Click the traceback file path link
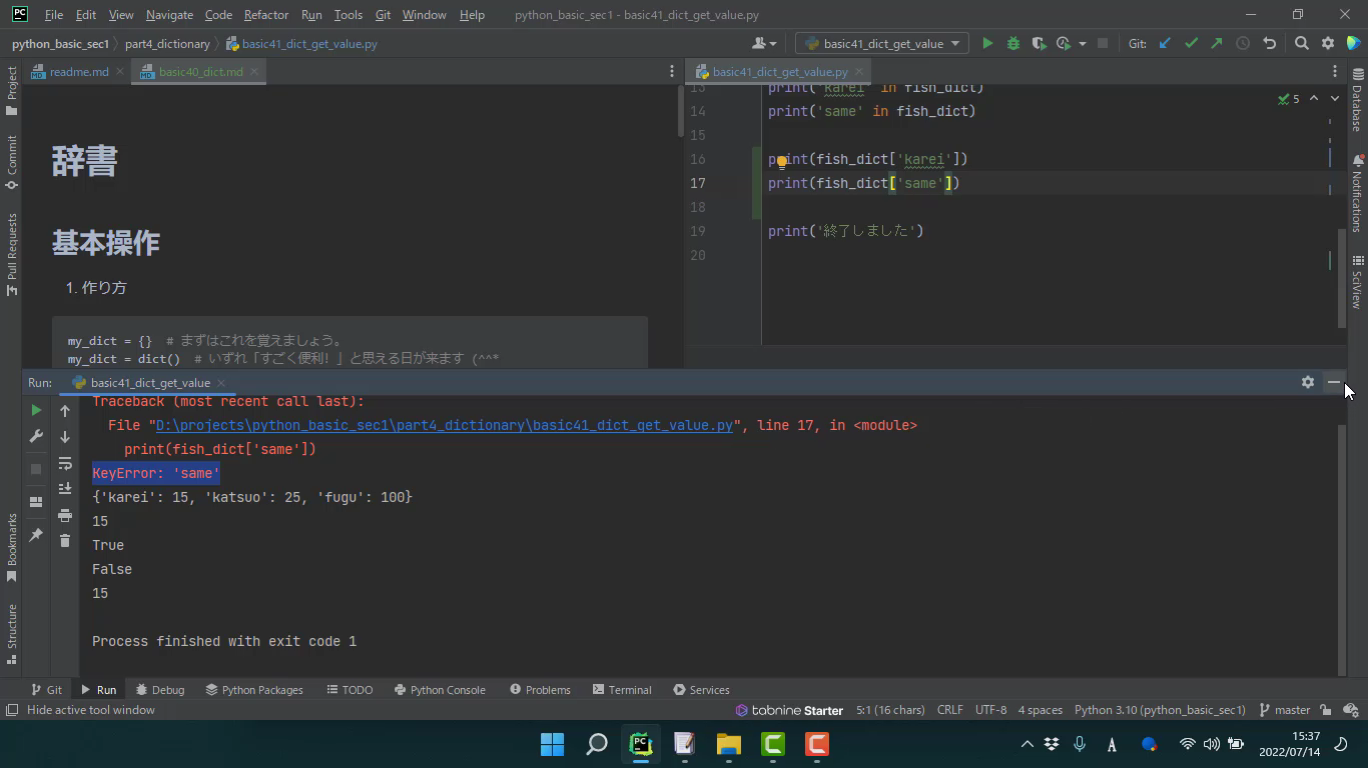1368x768 pixels. [x=444, y=425]
